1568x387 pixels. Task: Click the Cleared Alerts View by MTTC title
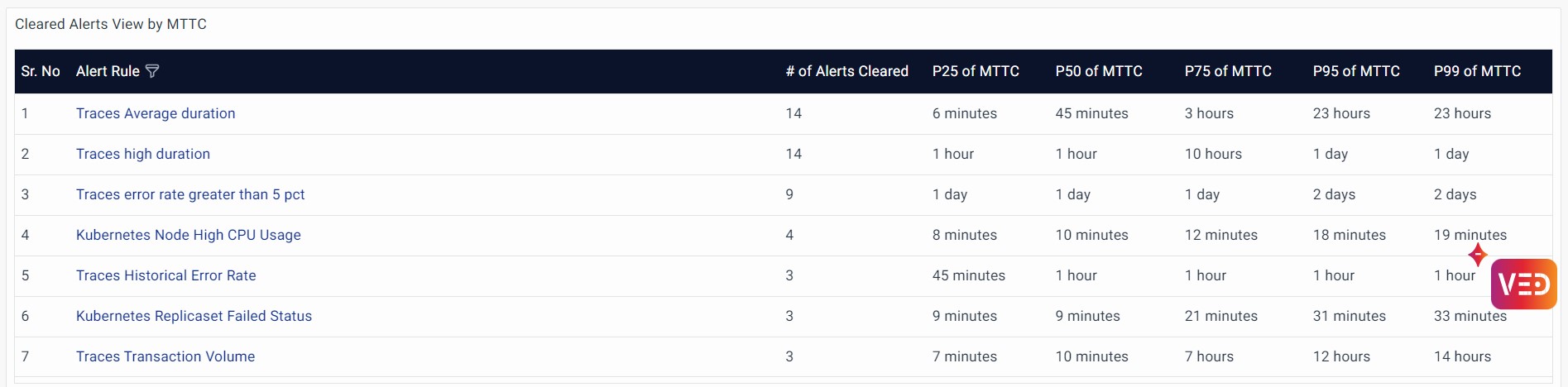coord(111,24)
